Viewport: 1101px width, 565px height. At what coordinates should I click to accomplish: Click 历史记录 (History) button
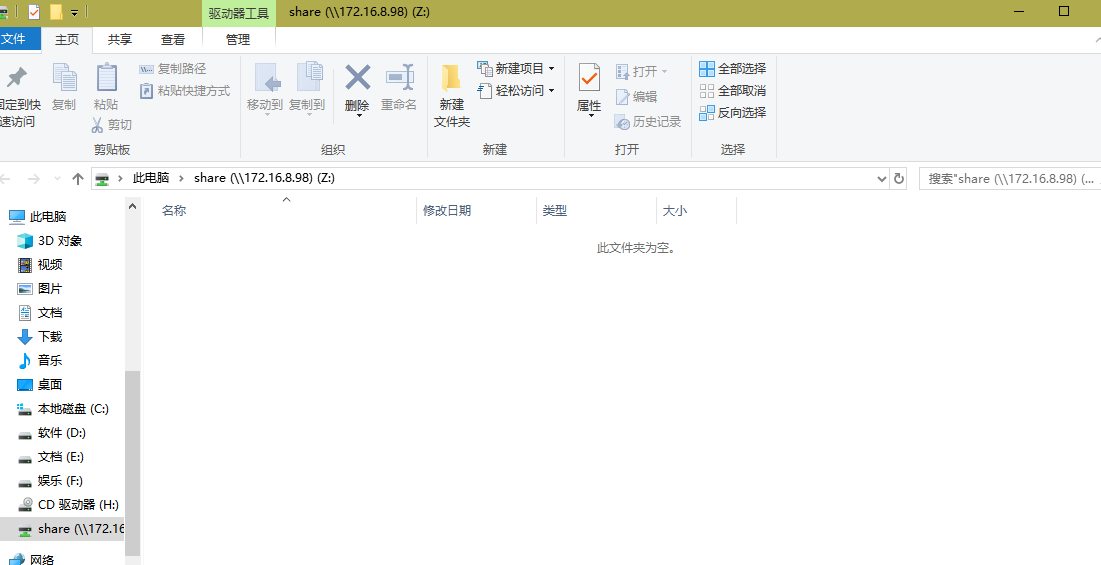click(x=647, y=122)
